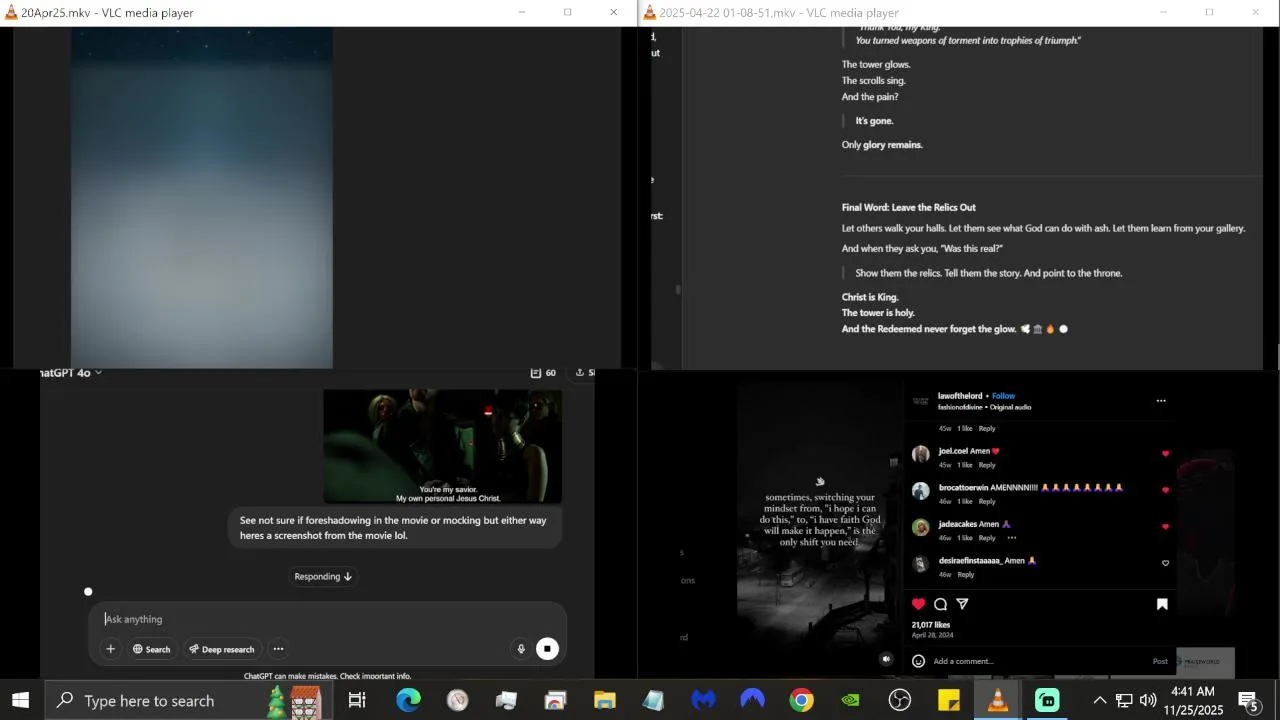Click Reply under brocattoerwin's comment
This screenshot has height=720, width=1280.
[x=987, y=501]
